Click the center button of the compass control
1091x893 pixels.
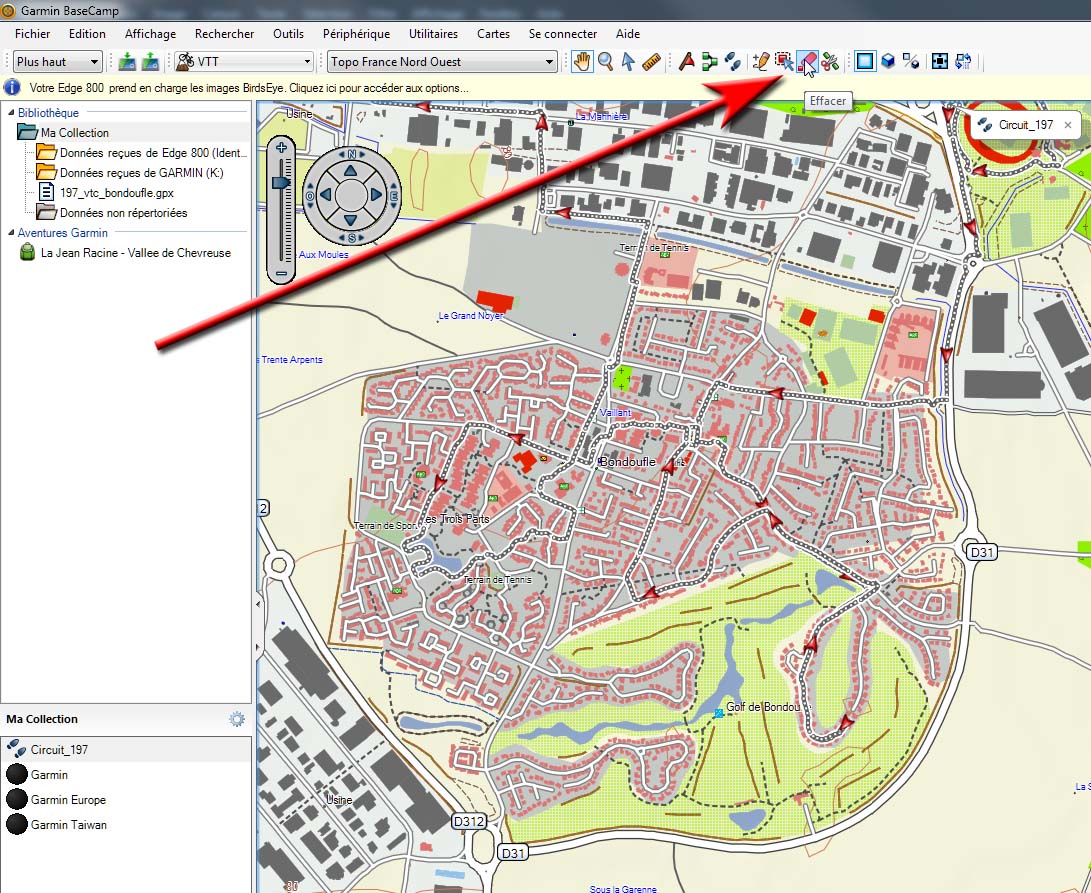coord(351,196)
